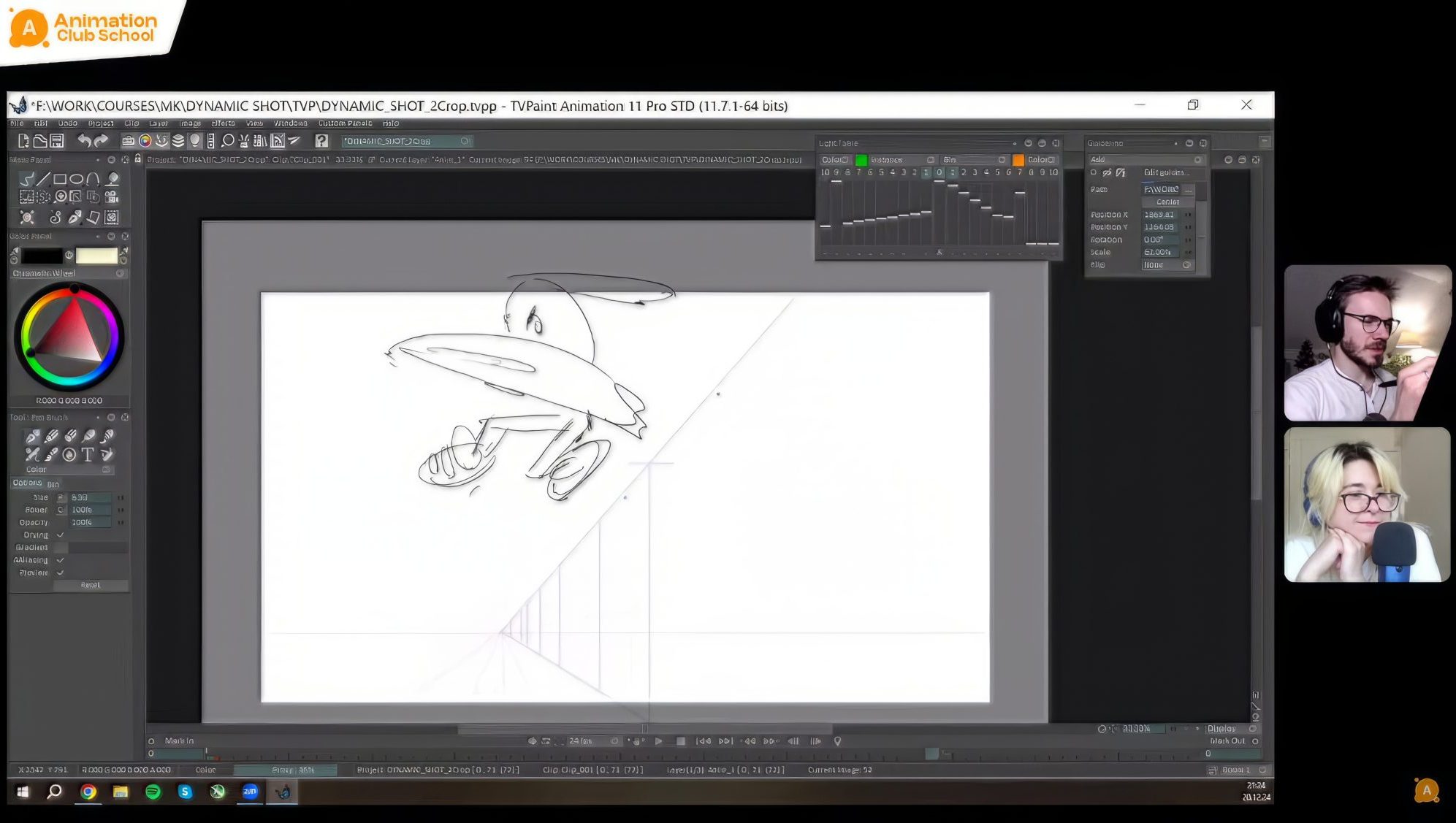Click the green light table color swatch
The image size is (1456, 823).
tap(861, 160)
